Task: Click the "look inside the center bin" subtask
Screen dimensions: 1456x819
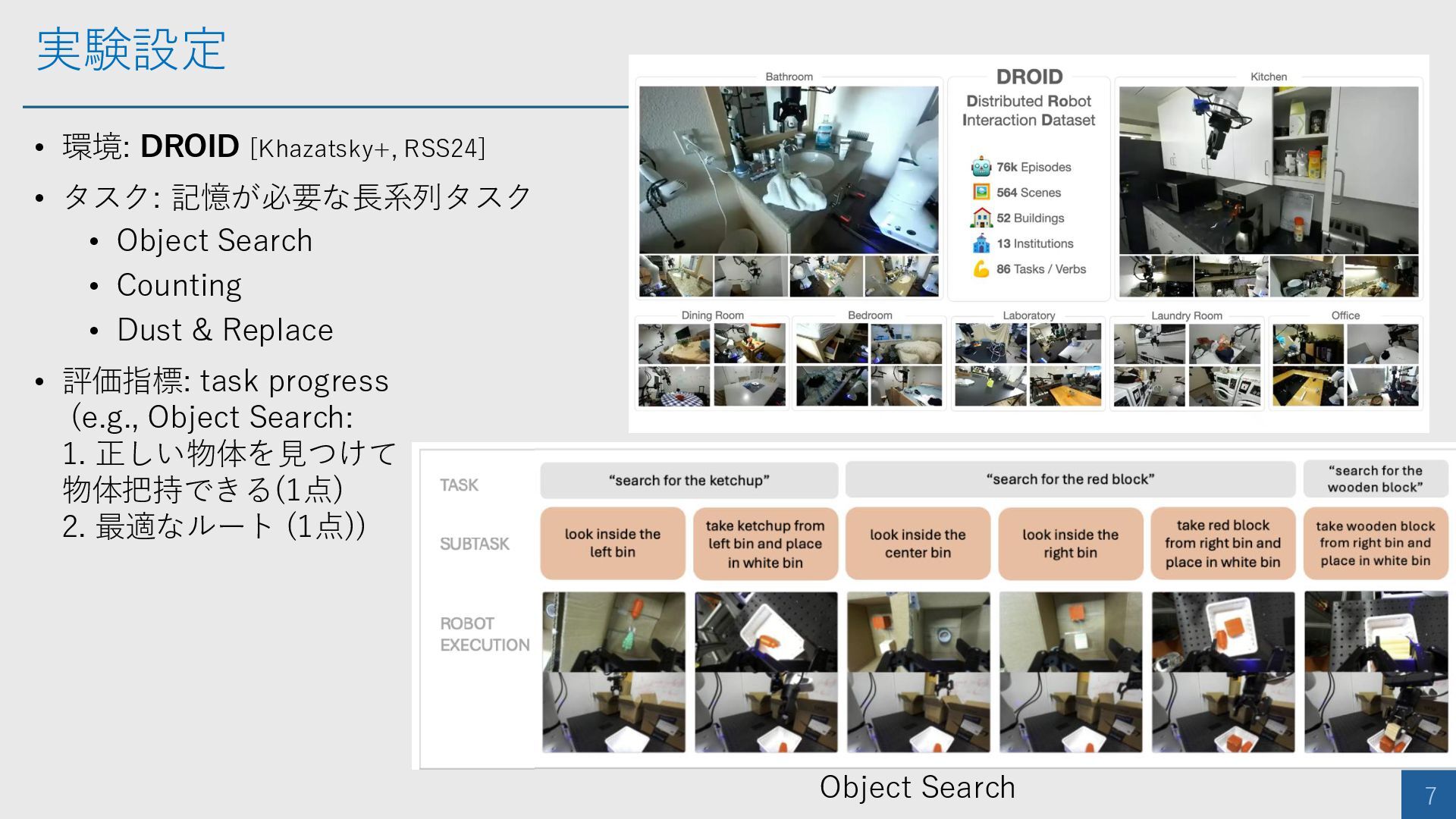Action: click(918, 543)
